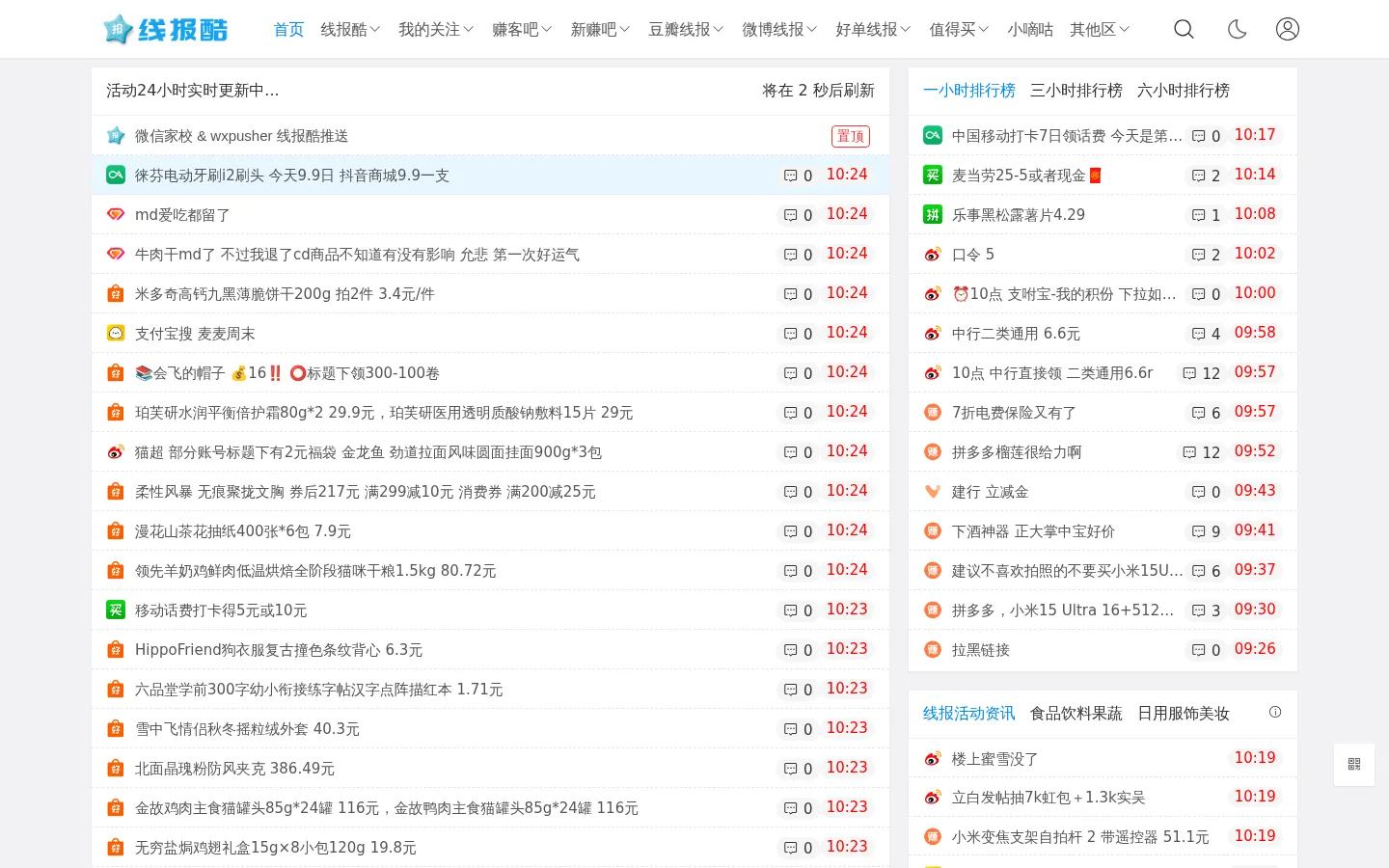Toggle dark mode moon icon
Screen dimensions: 1389x868
pyautogui.click(x=1237, y=29)
